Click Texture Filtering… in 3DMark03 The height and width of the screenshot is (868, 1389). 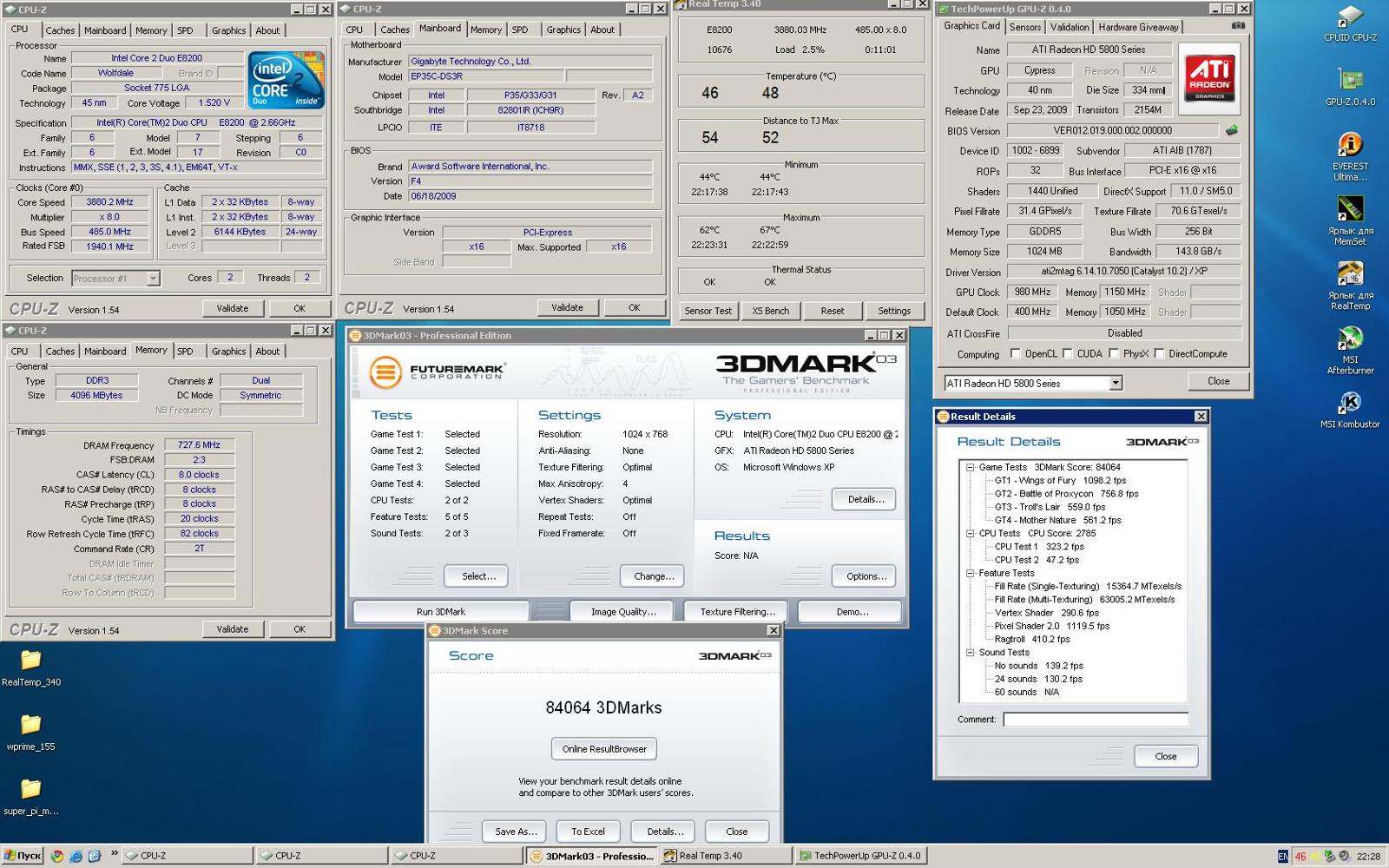tap(737, 612)
